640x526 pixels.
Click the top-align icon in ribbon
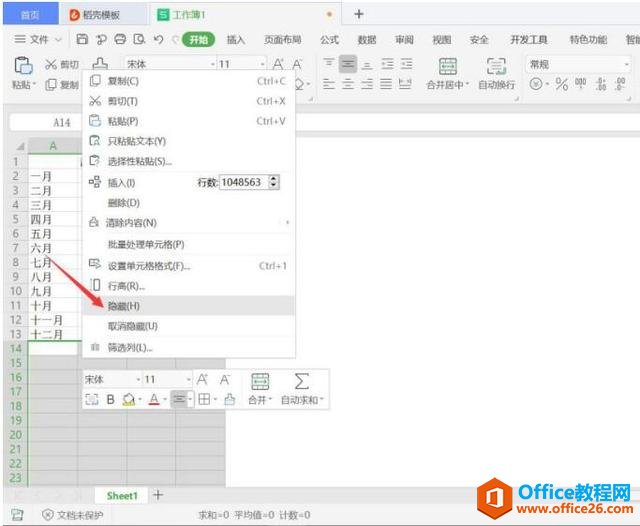click(329, 64)
